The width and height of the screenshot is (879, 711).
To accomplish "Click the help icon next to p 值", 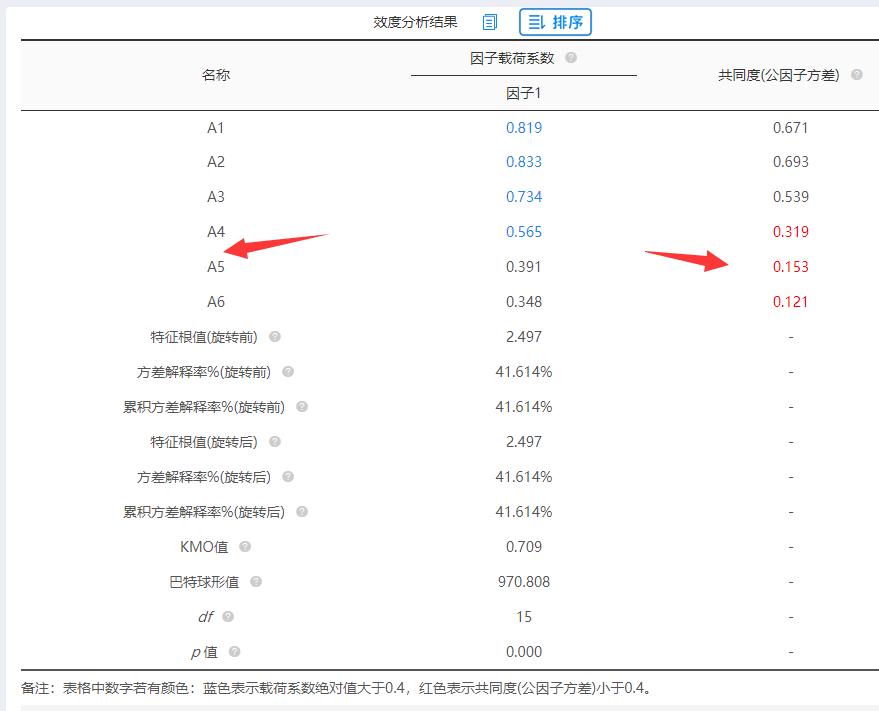I will click(235, 652).
